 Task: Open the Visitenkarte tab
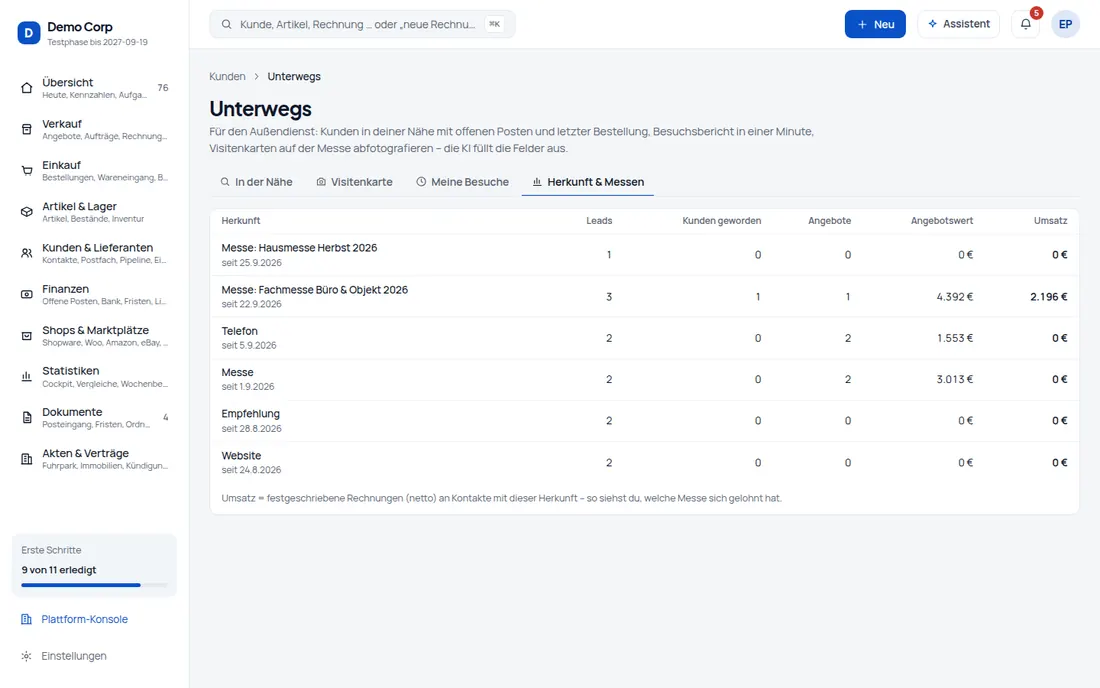click(354, 182)
